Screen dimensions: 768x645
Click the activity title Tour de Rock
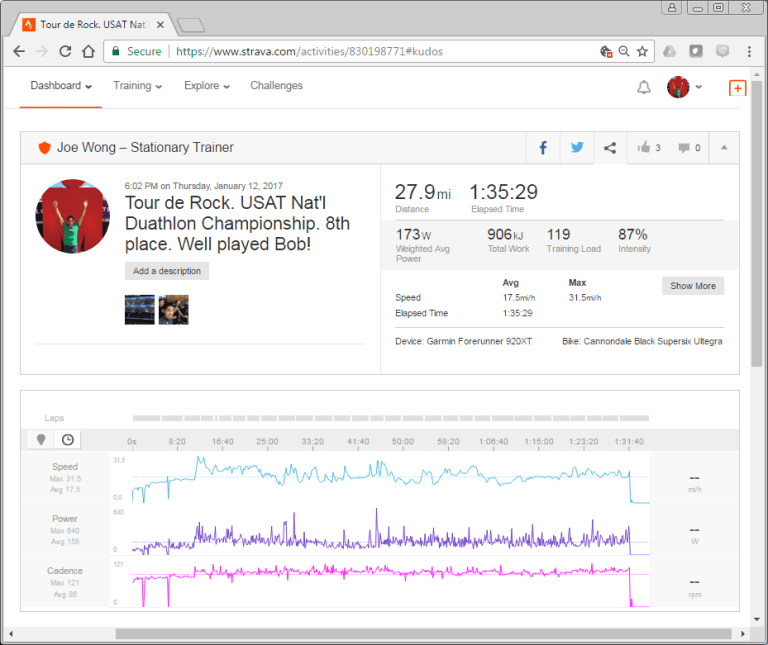pyautogui.click(x=237, y=223)
